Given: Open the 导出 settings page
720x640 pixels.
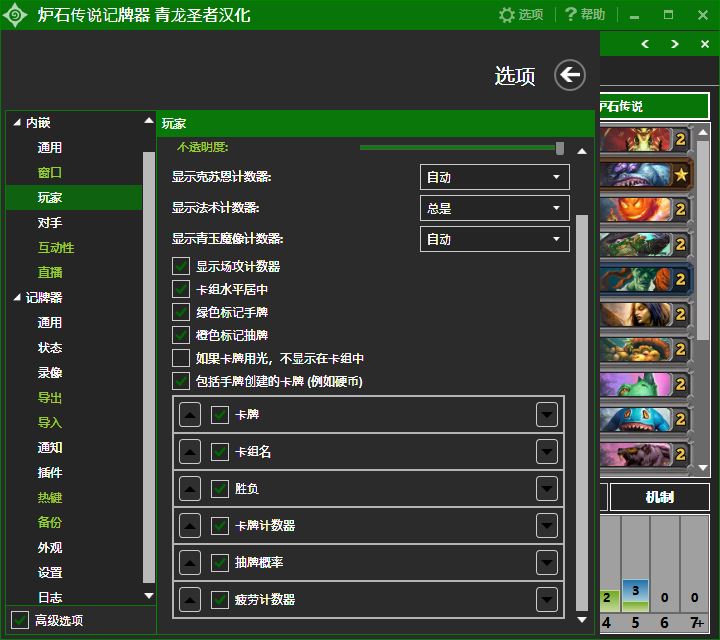Looking at the screenshot, I should point(50,398).
